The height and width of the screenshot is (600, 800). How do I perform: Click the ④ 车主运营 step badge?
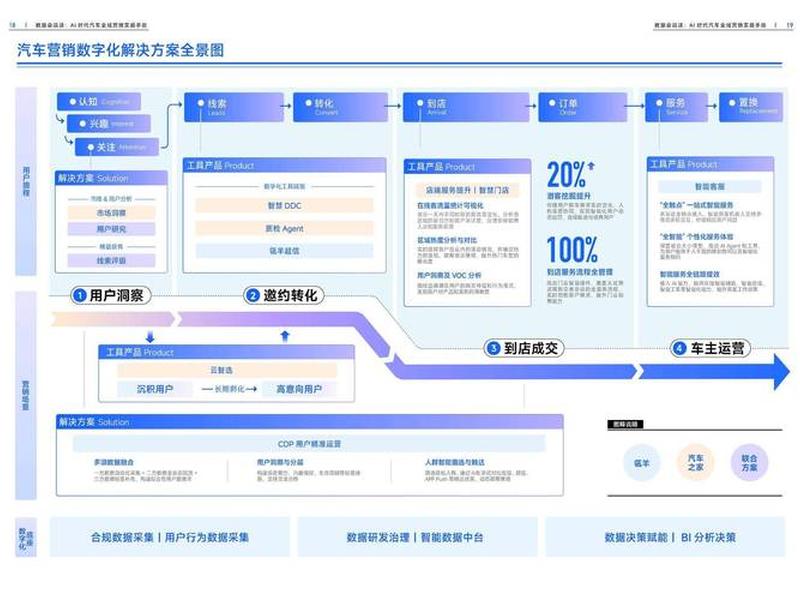(x=710, y=348)
